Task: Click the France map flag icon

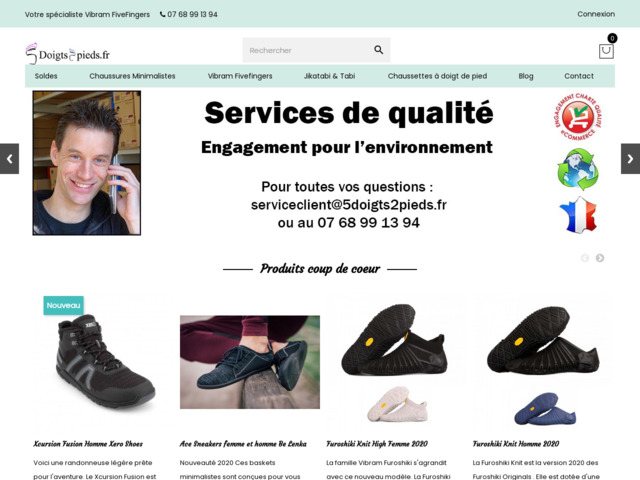Action: [577, 215]
